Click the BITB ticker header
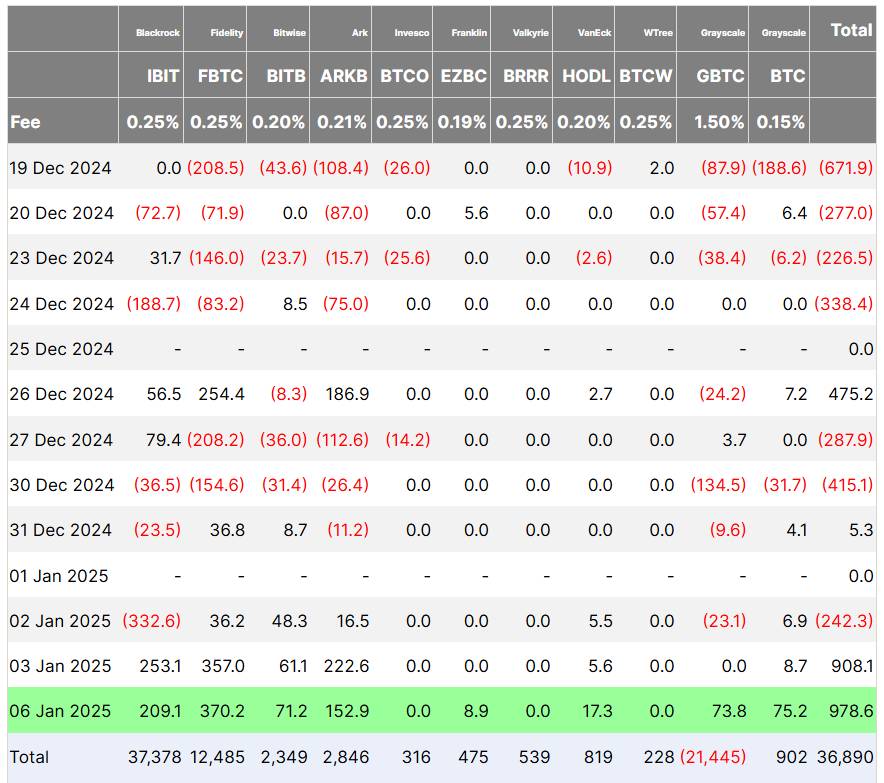The width and height of the screenshot is (884, 783). click(x=286, y=76)
